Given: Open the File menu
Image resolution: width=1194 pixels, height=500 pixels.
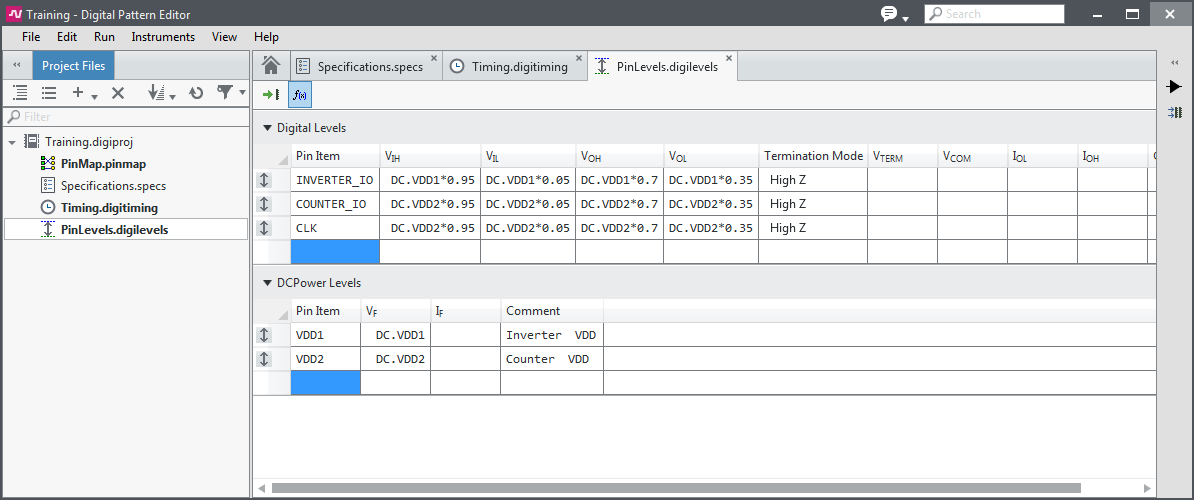Looking at the screenshot, I should coord(31,37).
